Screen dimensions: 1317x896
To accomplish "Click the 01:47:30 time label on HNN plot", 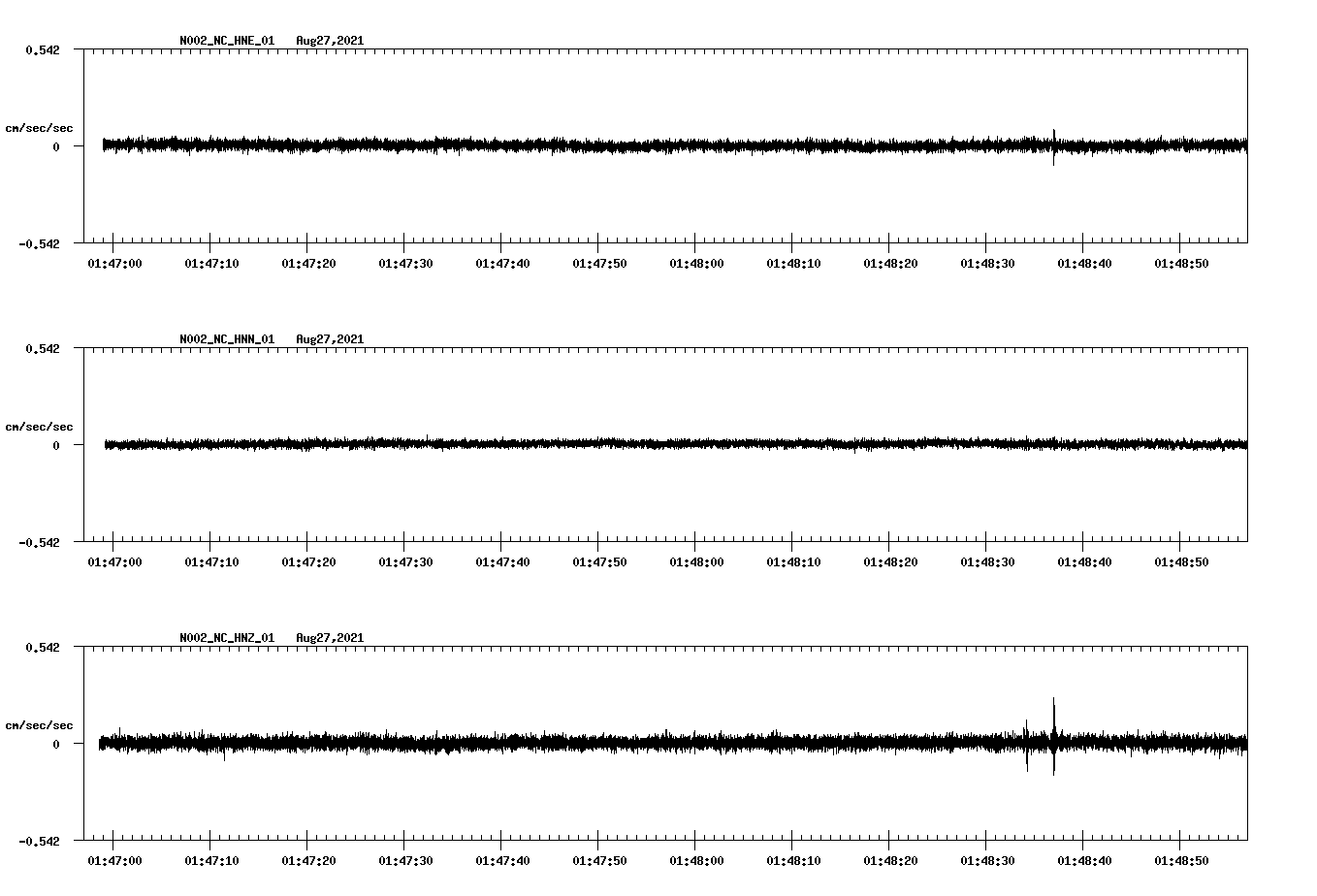I will [x=405, y=561].
